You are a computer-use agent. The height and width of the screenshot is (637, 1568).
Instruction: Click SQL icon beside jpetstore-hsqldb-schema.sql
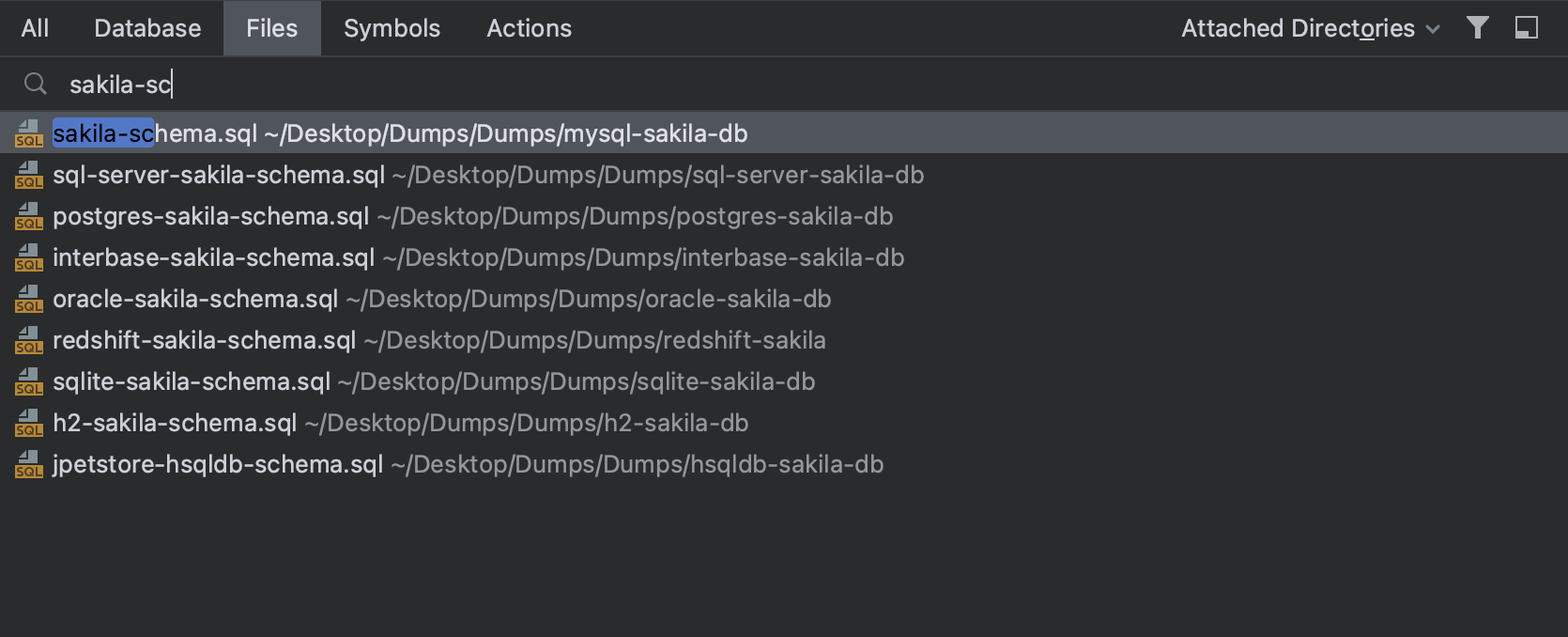29,464
